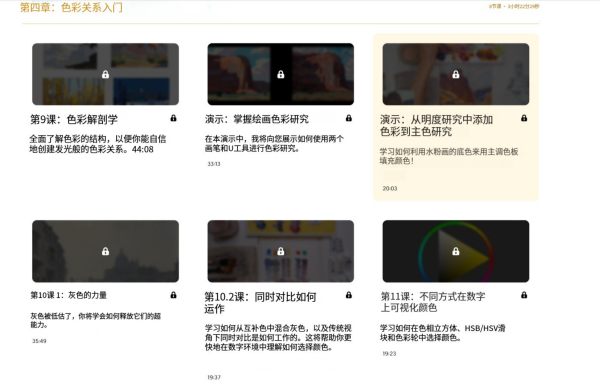Click the duration 35:49
Viewport: 600px width, 384px height.
39,341
